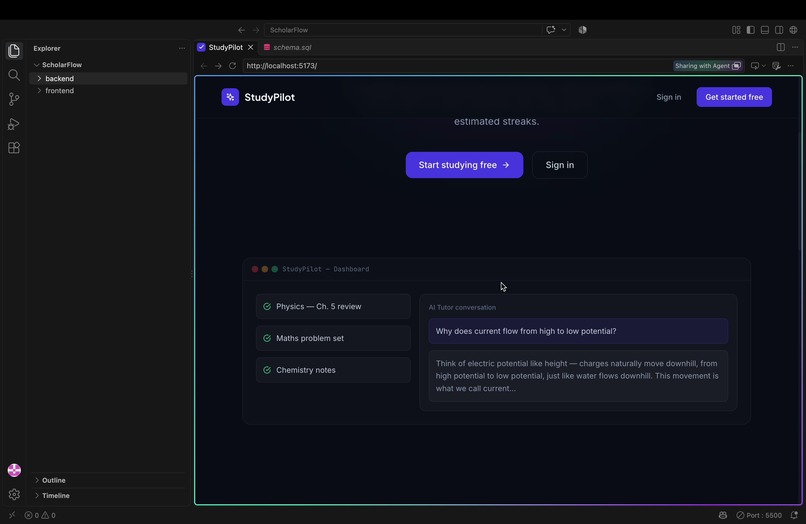The width and height of the screenshot is (806, 524).
Task: Open the Run and Debug view
Action: coord(14,124)
